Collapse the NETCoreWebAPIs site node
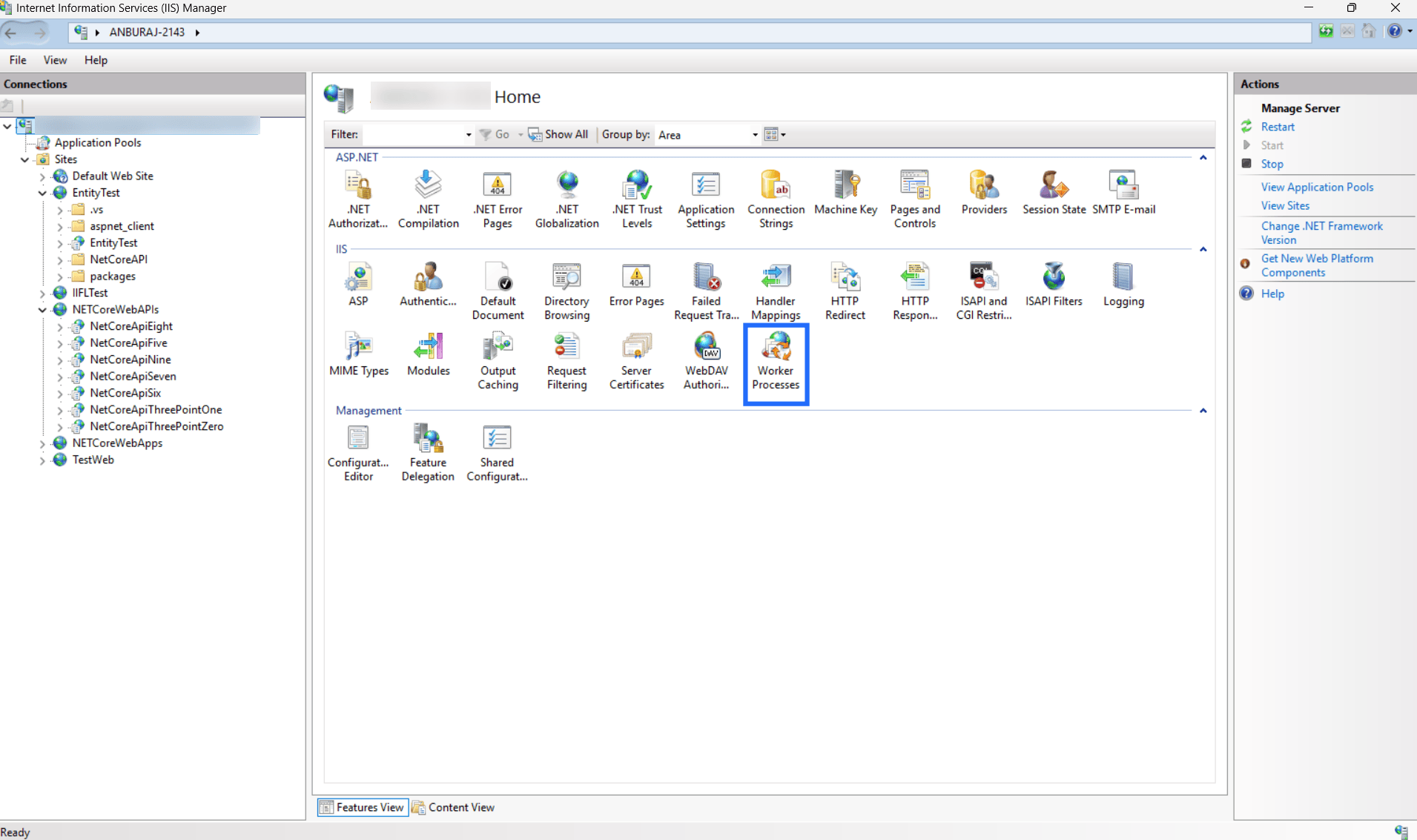 [x=42, y=310]
